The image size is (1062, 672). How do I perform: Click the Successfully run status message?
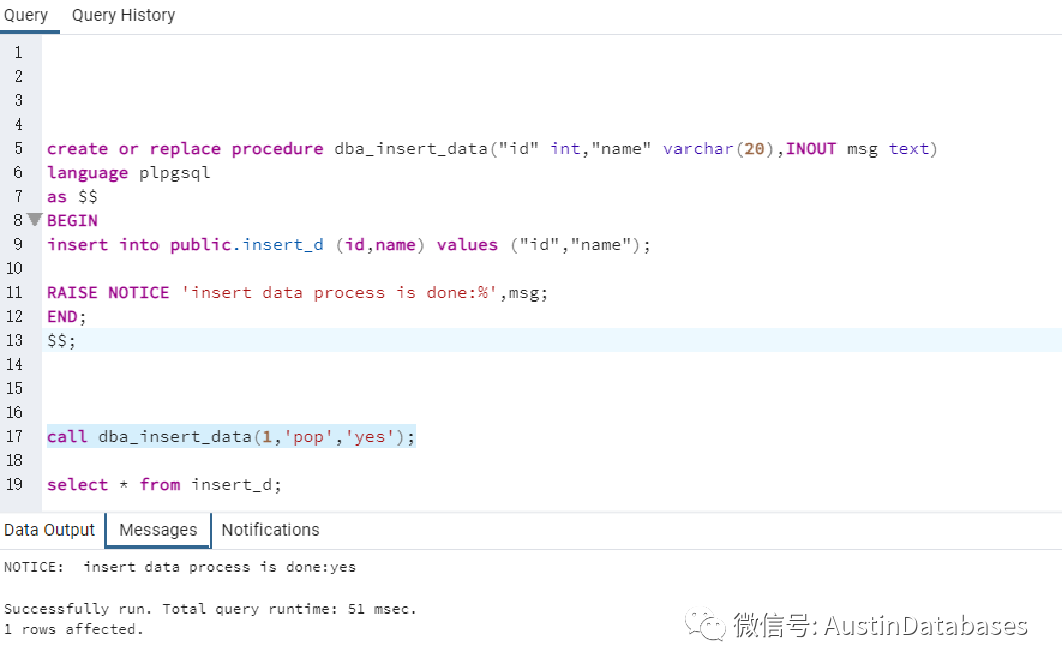(x=210, y=608)
